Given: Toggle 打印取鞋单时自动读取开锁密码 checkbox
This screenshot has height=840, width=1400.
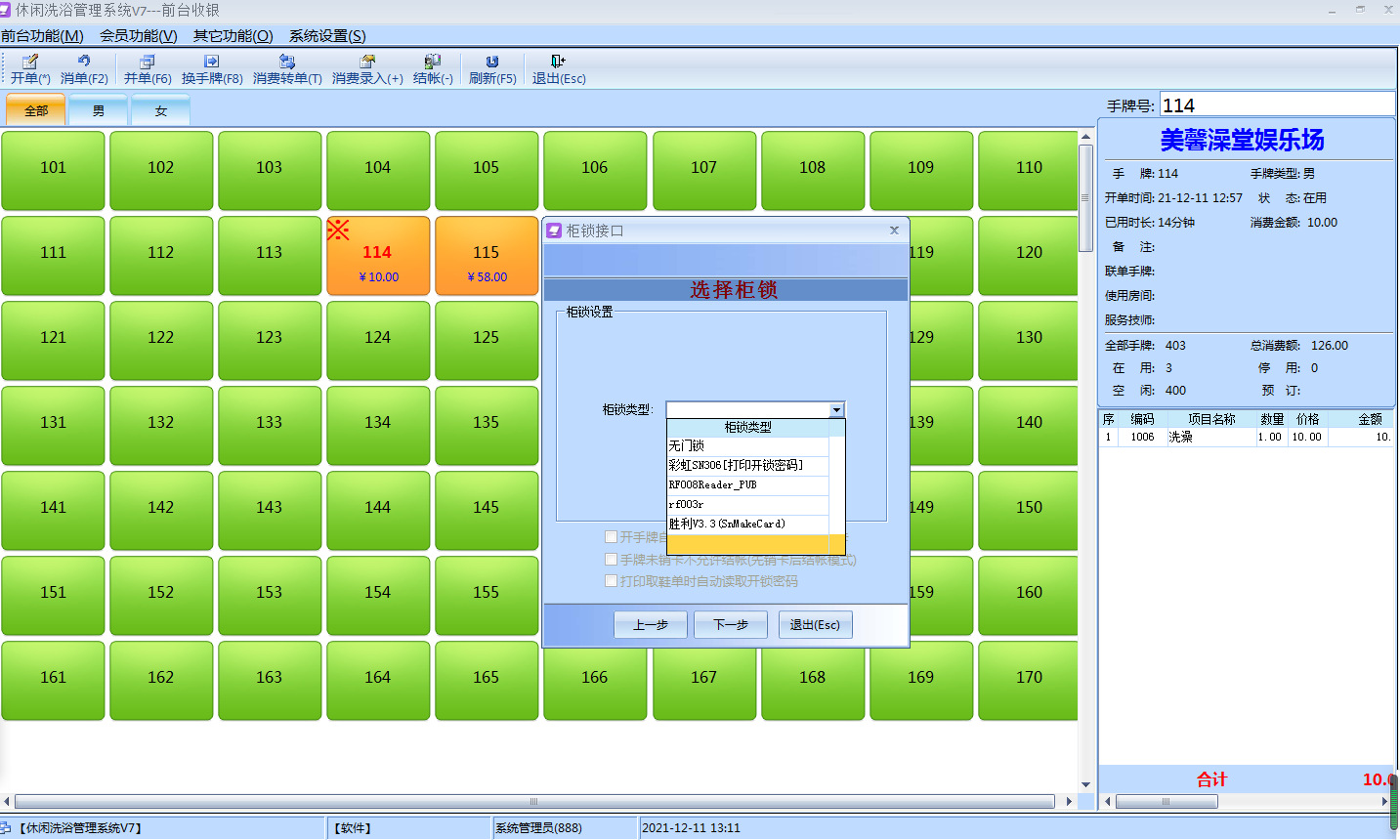Looking at the screenshot, I should point(612,581).
